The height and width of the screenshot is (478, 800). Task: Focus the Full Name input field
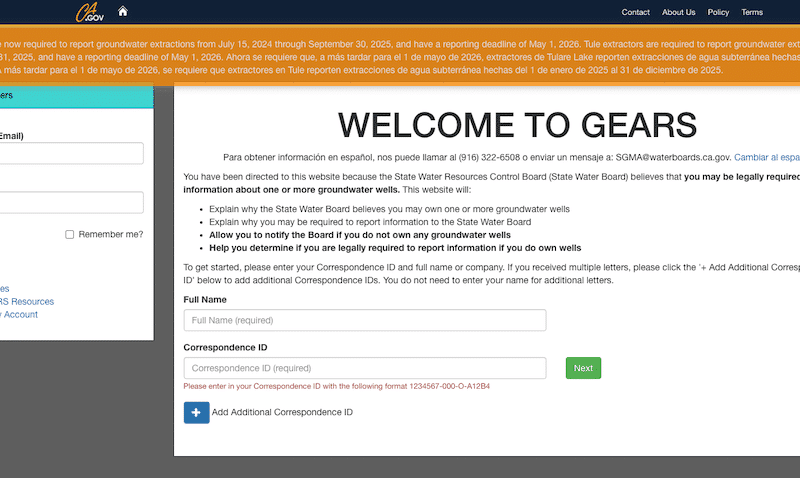[x=365, y=320]
